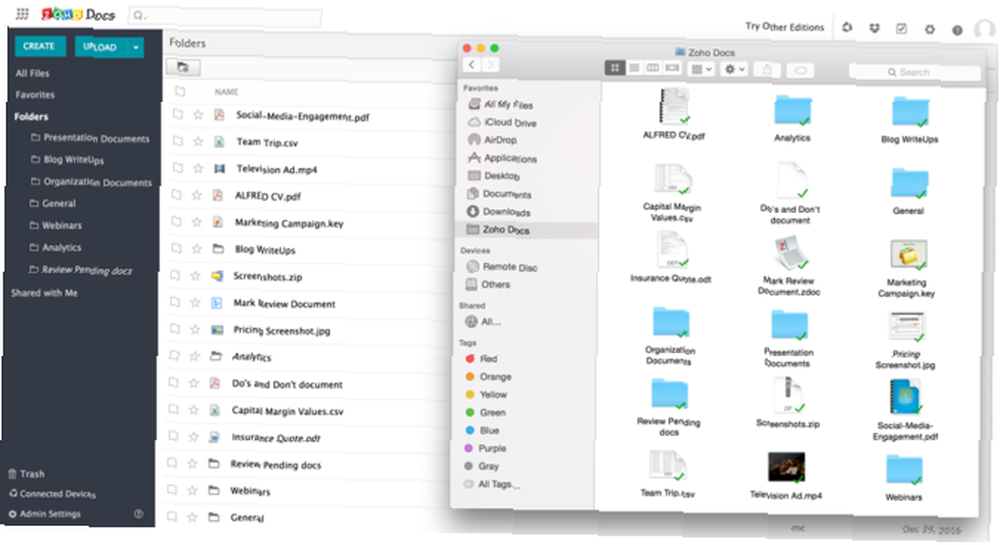Open AirDrop in Finder sidebar

pos(493,140)
